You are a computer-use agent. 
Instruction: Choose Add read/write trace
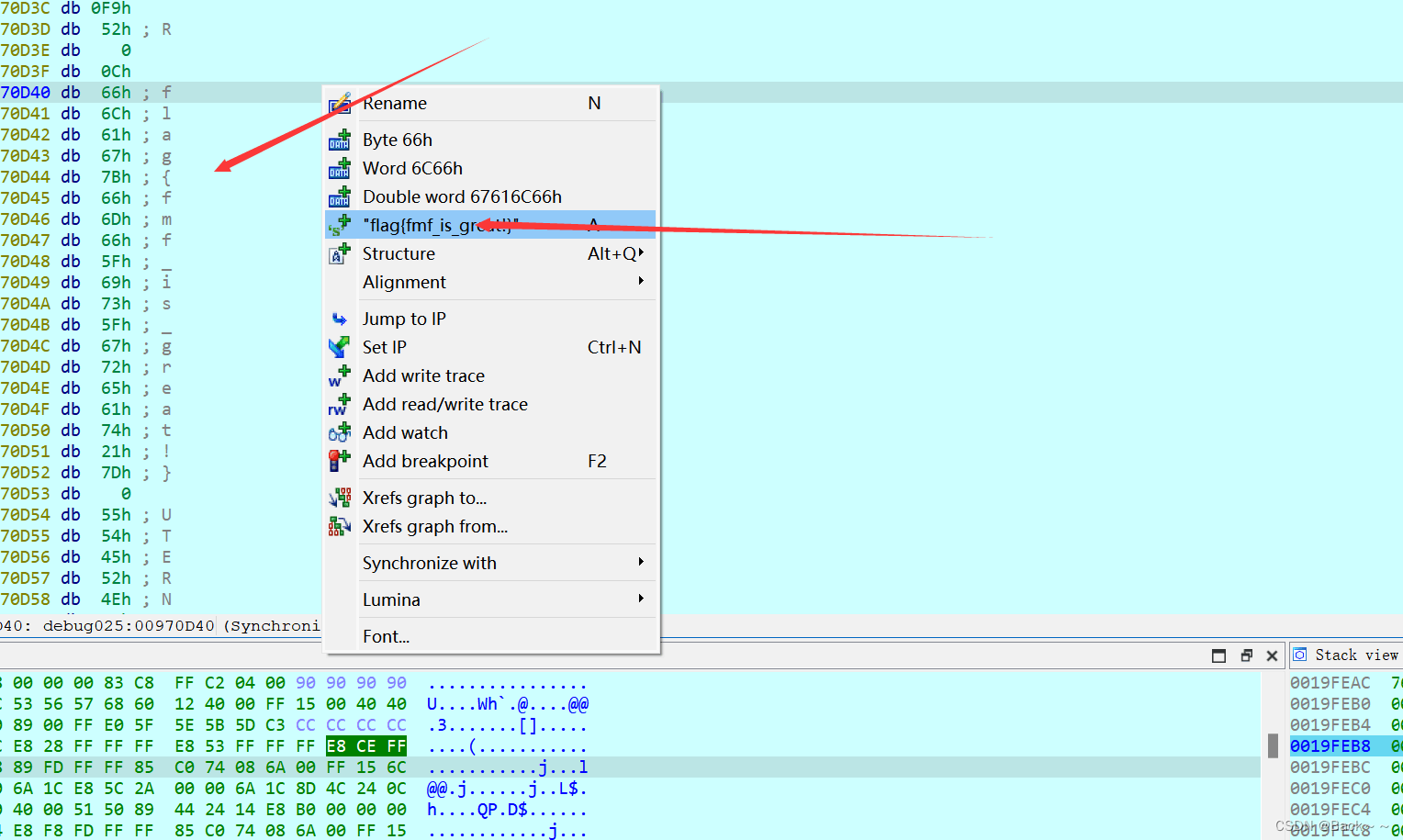pos(491,404)
